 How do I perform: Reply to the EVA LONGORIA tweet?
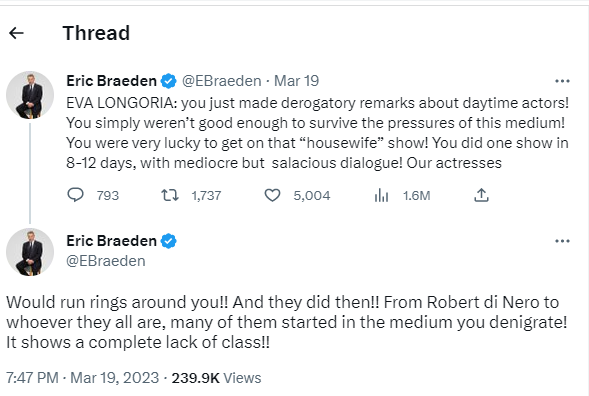[76, 195]
